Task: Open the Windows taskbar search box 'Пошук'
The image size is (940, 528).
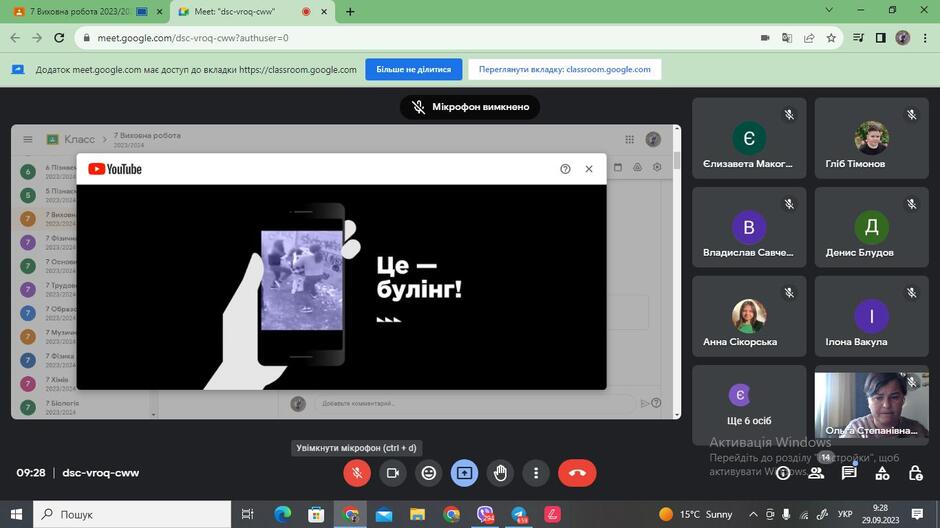Action: tap(132, 514)
